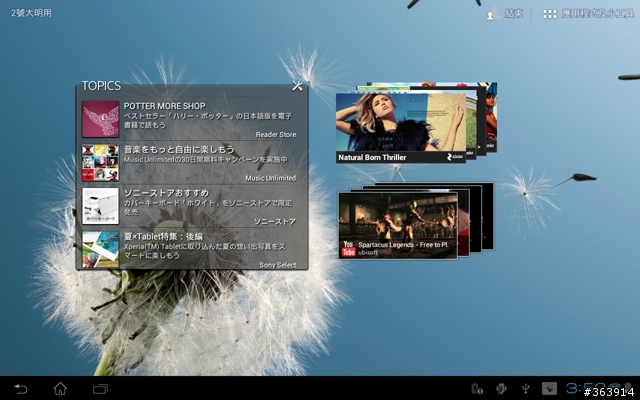Open the white cover keyboard thumbnail
The image size is (640, 400).
(100, 206)
